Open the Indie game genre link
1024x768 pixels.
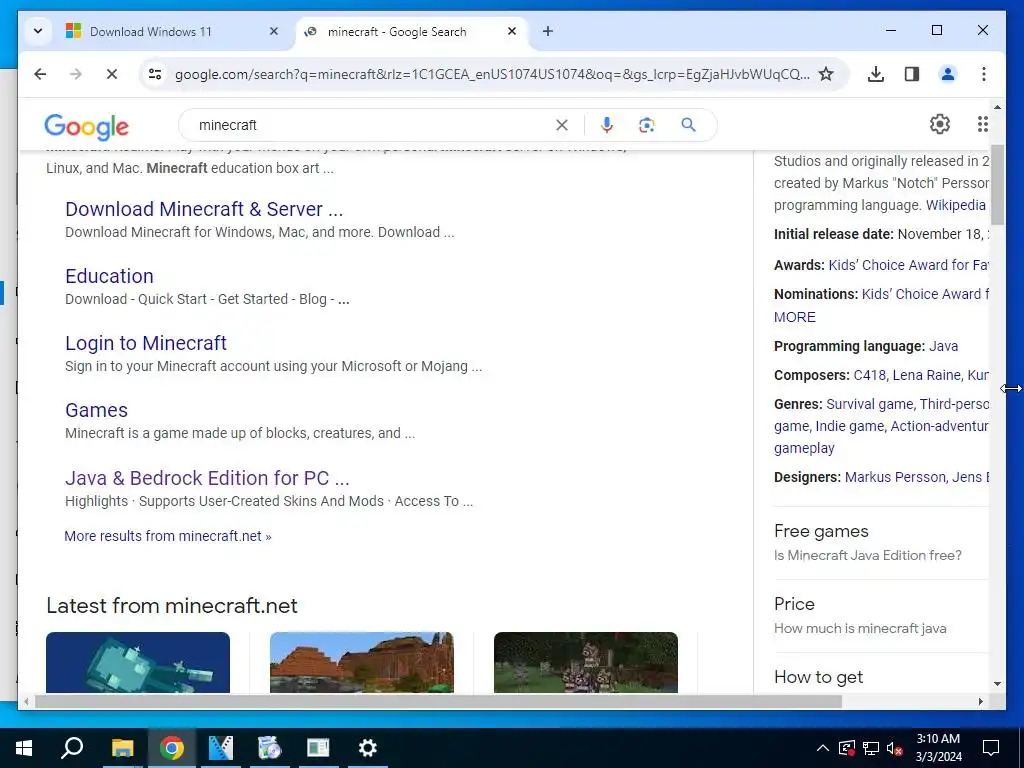click(850, 426)
